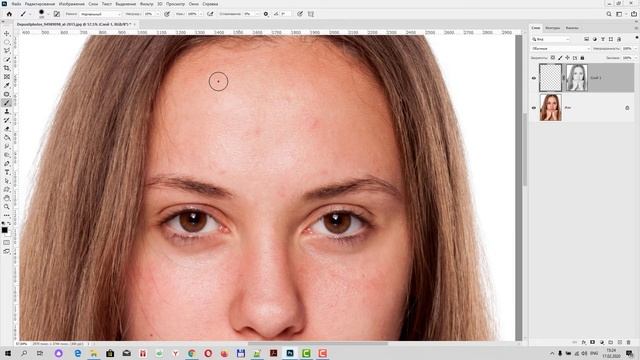Image resolution: width=640 pixels, height=360 pixels.
Task: Open the smoothing options gear
Action: (x=266, y=14)
